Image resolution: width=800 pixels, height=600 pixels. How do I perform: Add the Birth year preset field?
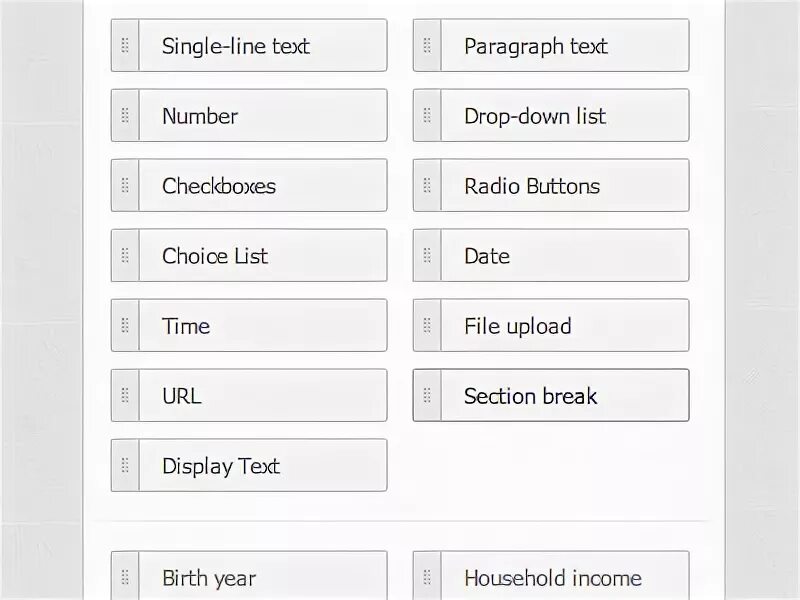[x=261, y=577]
